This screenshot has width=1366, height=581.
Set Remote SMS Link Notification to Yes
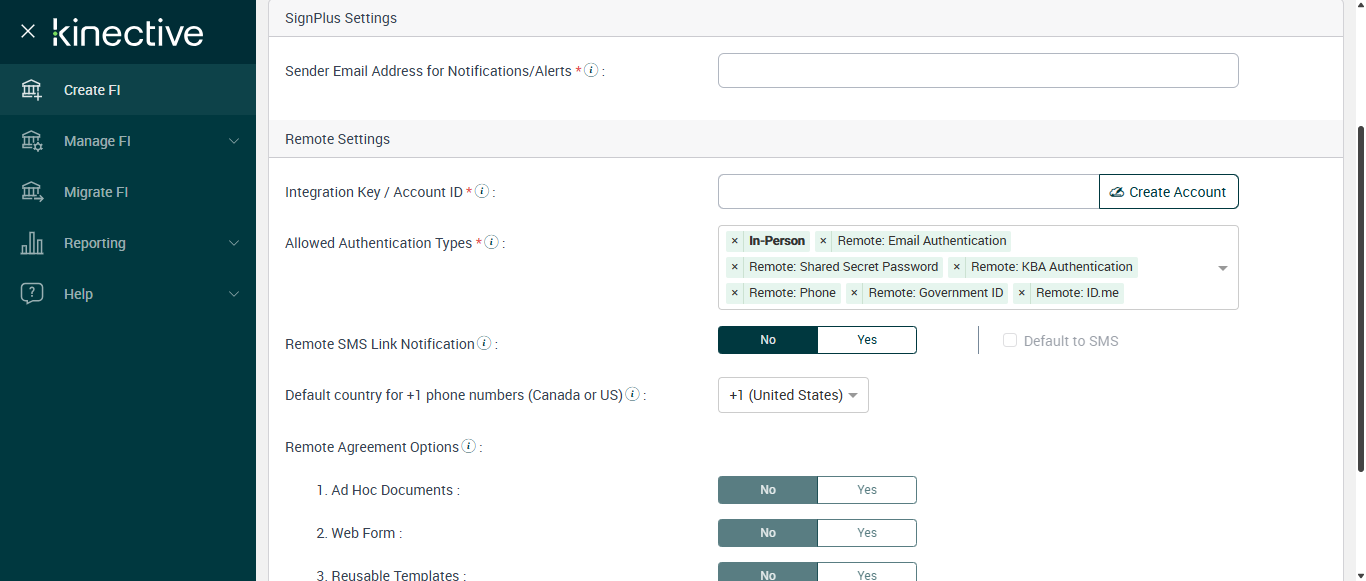[866, 340]
